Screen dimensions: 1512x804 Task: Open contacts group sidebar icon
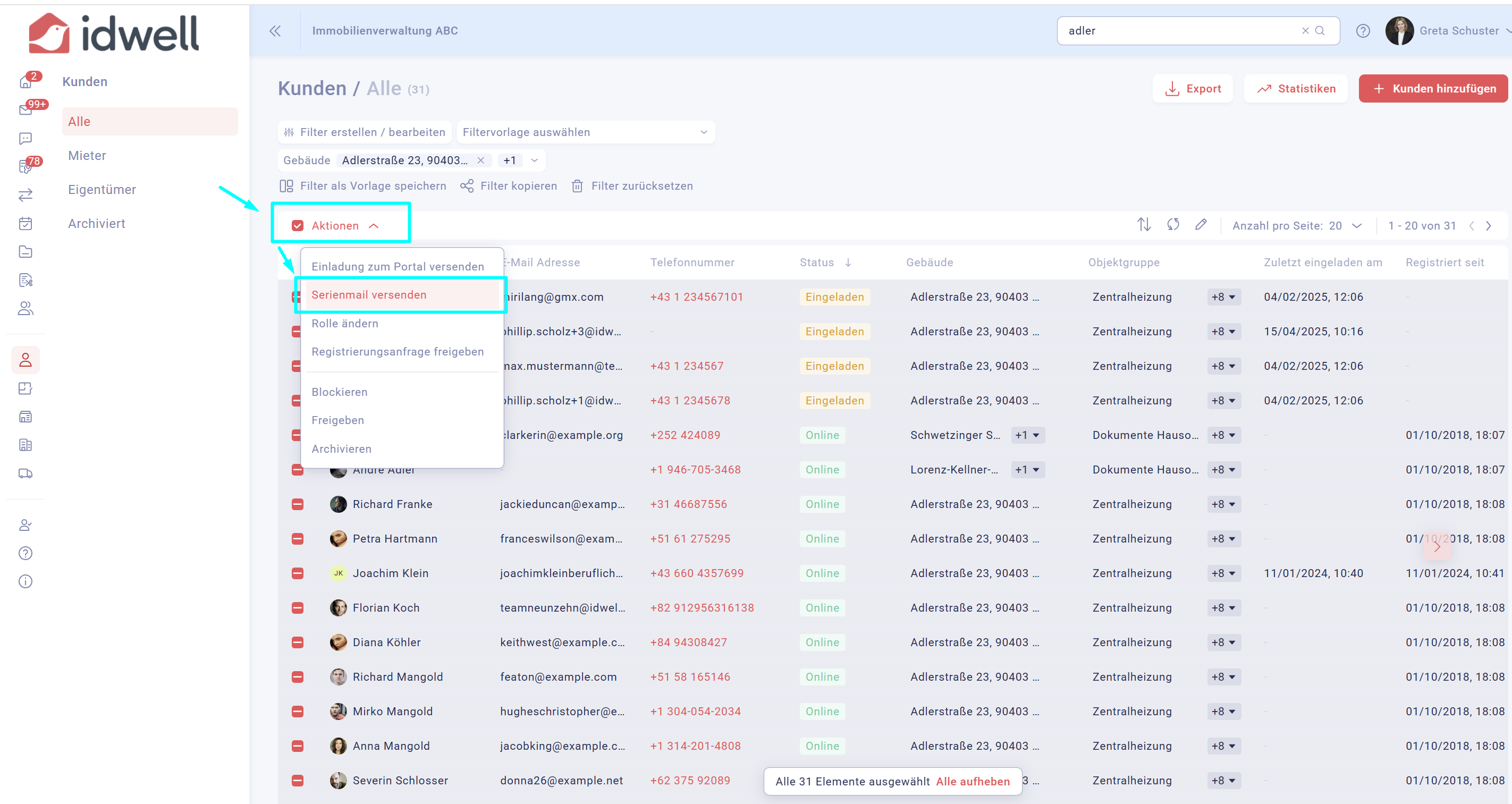pyautogui.click(x=26, y=308)
